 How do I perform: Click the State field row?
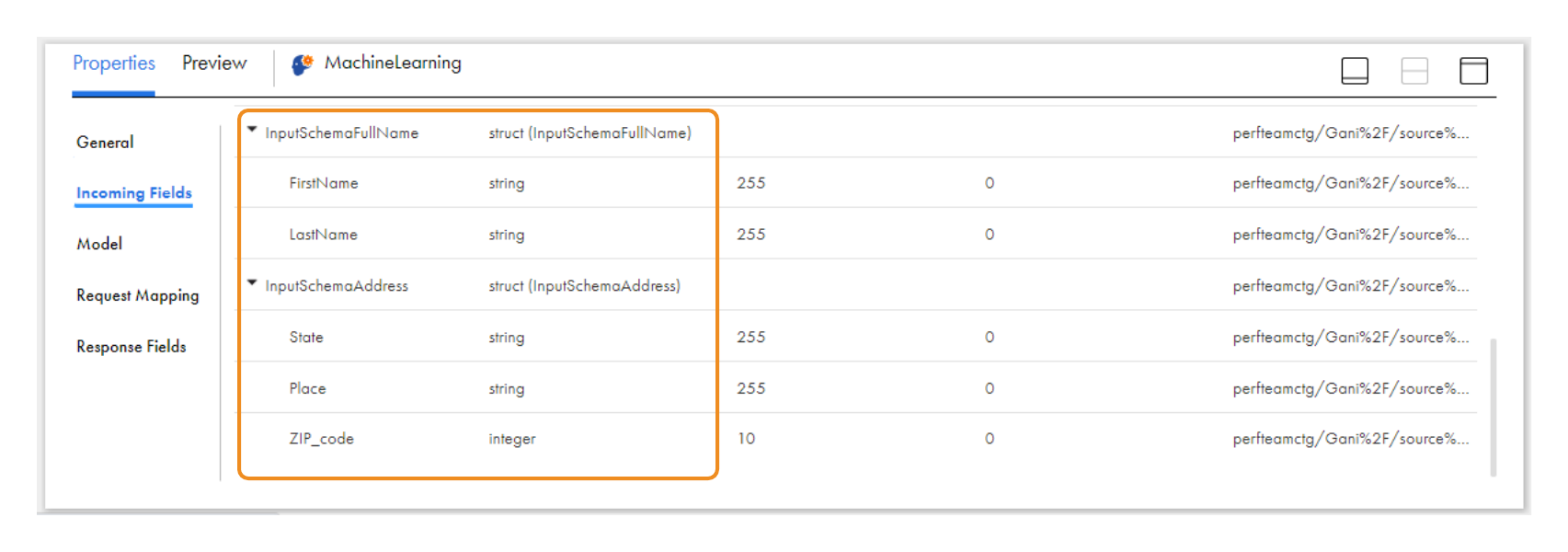(x=306, y=338)
